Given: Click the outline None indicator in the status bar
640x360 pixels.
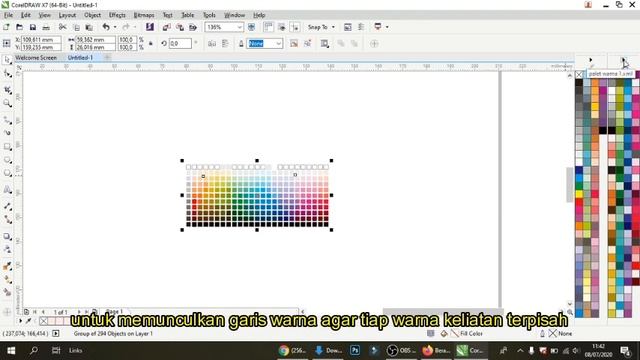Looking at the screenshot, I should click(556, 333).
